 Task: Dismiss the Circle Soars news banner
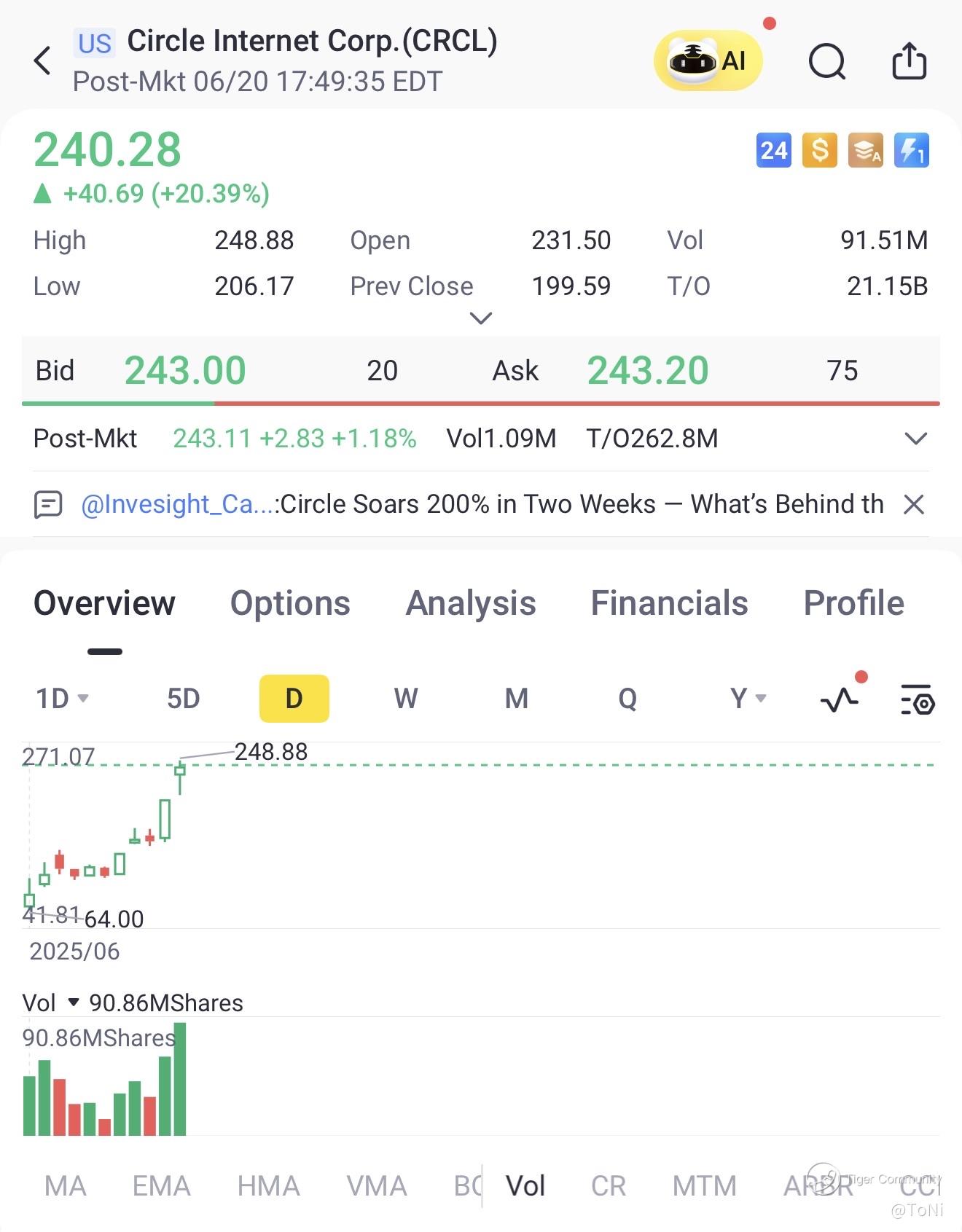(x=914, y=504)
